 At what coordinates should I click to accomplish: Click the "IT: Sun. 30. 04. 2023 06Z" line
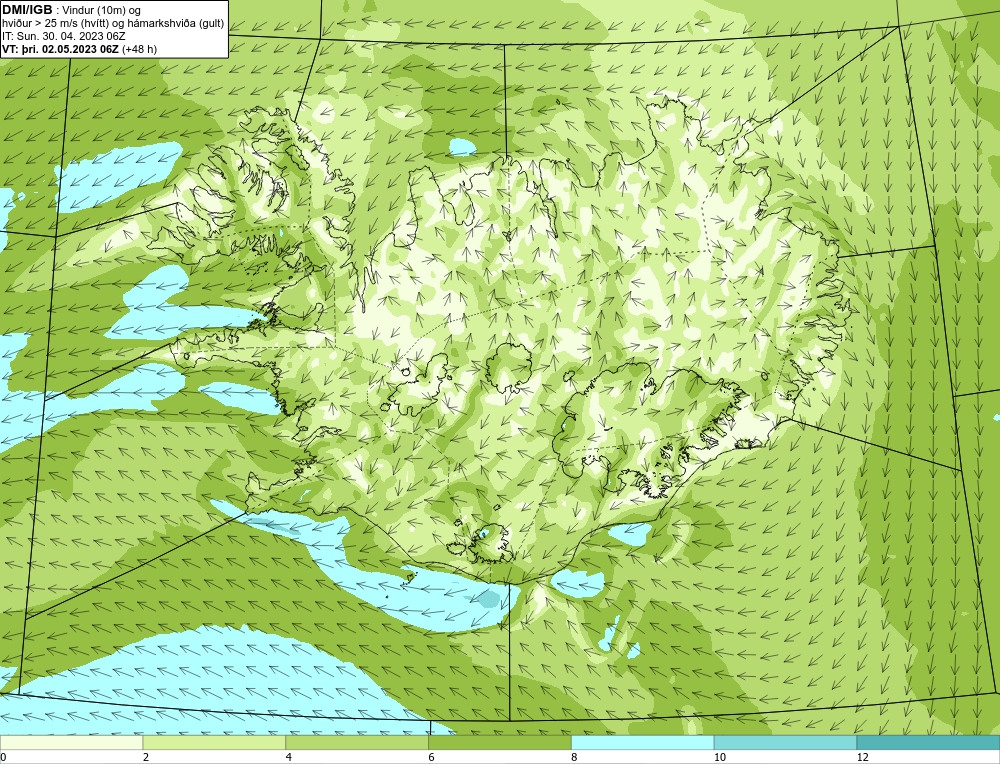[64, 36]
